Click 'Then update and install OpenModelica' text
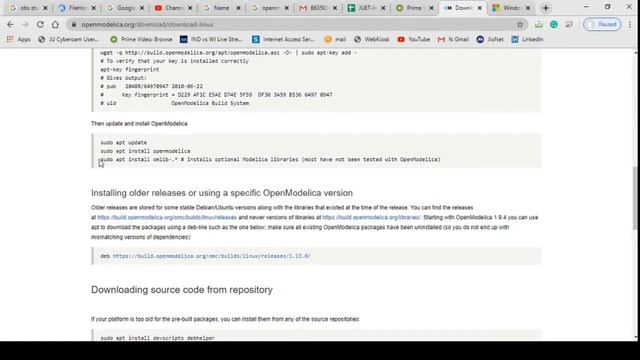This screenshot has height=360, width=640. (139, 124)
